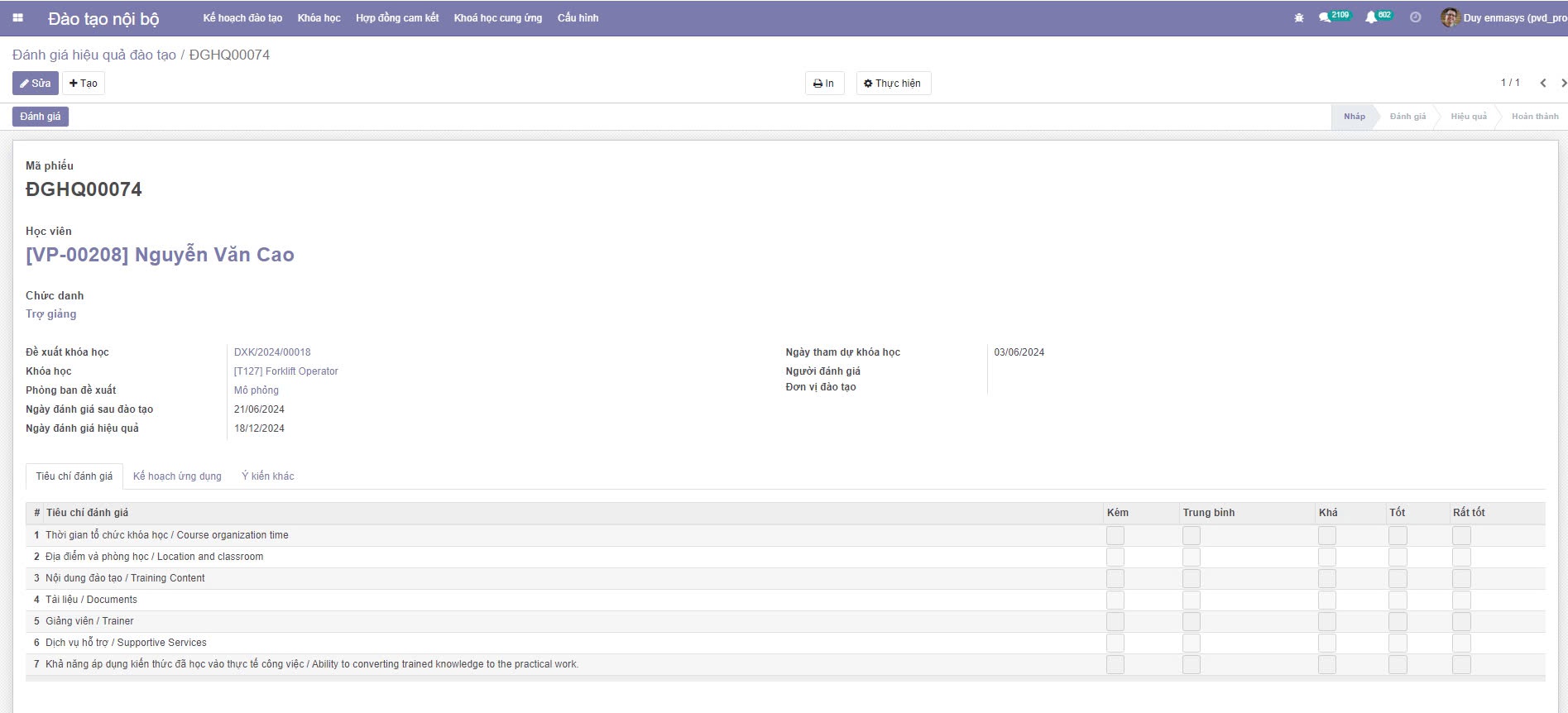This screenshot has height=713, width=1568.
Task: Open the apps grid menu icon
Action: pyautogui.click(x=17, y=17)
